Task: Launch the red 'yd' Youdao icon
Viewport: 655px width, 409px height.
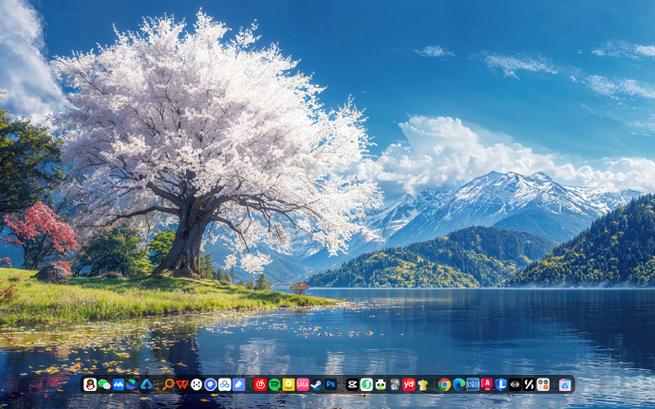Action: [409, 384]
